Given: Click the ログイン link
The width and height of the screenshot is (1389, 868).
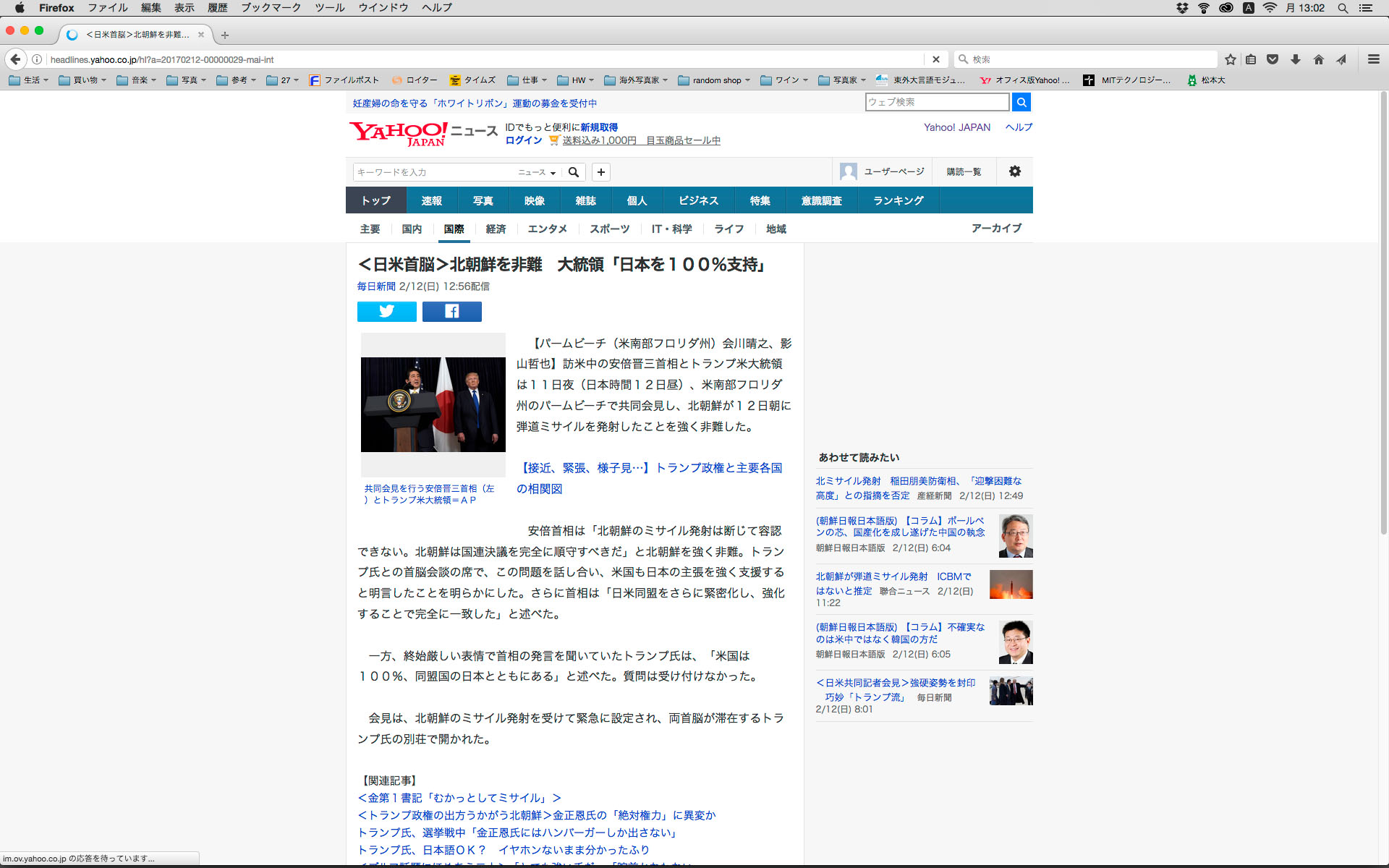Looking at the screenshot, I should pos(523,140).
